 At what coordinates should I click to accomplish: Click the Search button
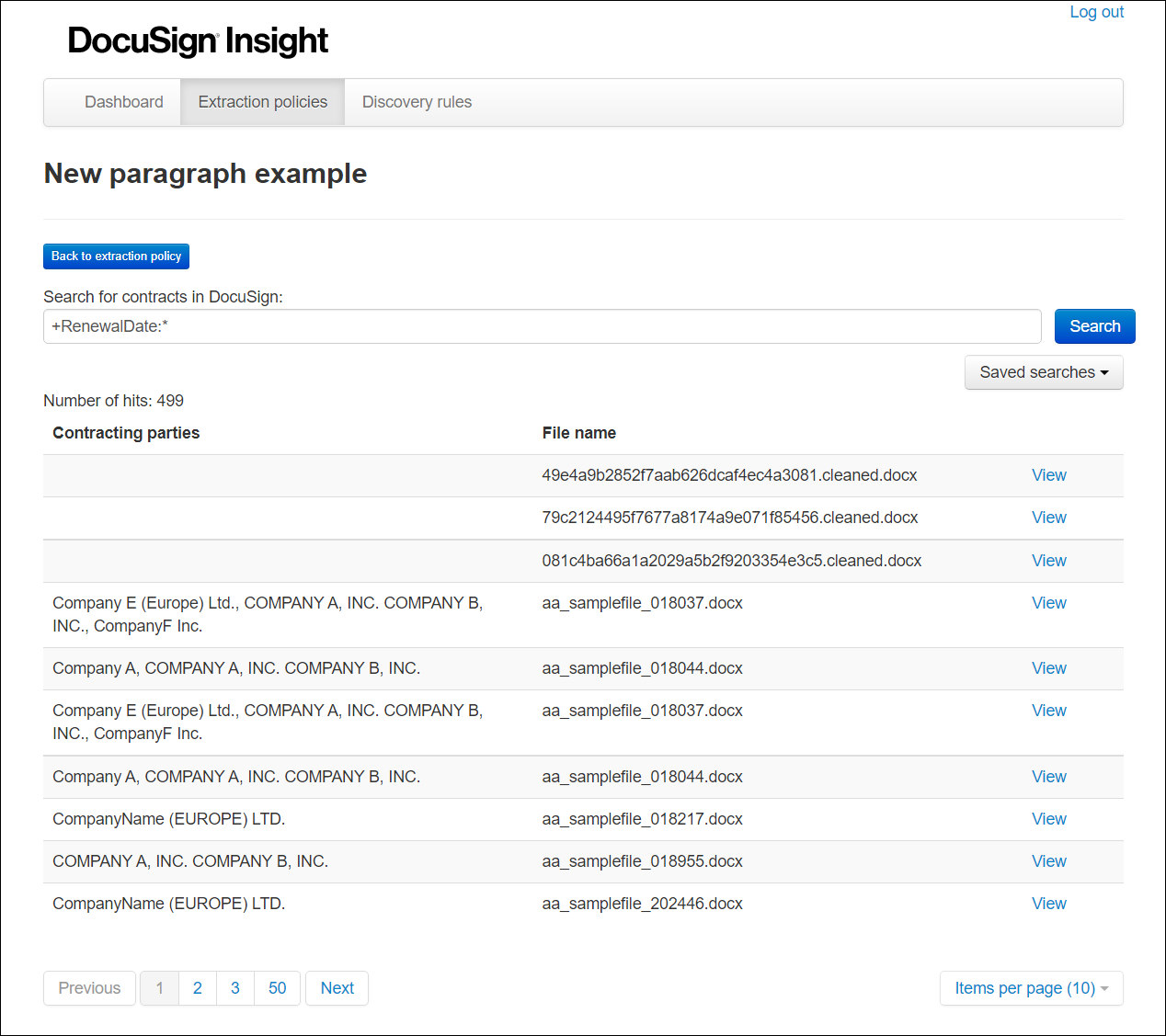[x=1094, y=326]
